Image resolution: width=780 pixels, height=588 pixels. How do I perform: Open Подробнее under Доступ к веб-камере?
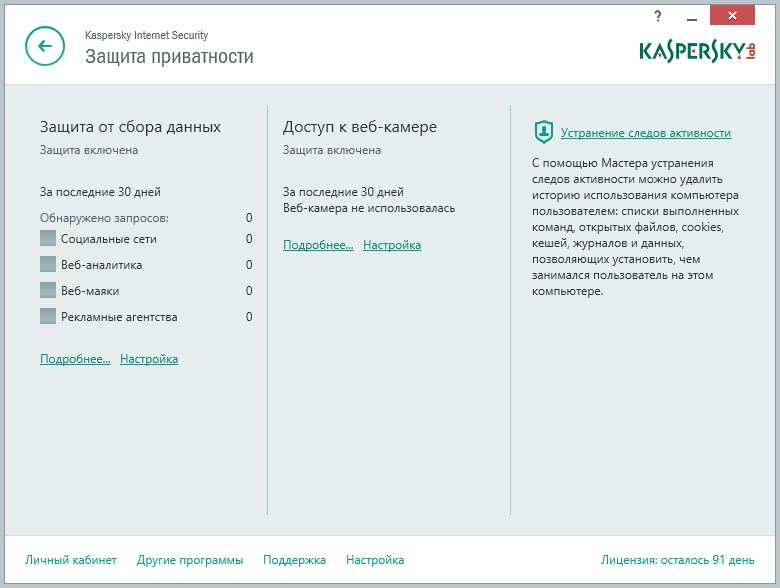point(318,245)
